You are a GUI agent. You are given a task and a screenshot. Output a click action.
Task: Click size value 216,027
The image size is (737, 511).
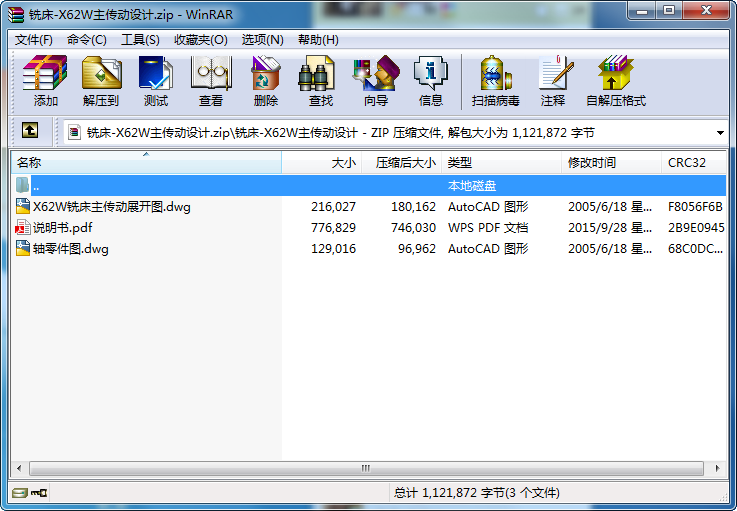(333, 206)
